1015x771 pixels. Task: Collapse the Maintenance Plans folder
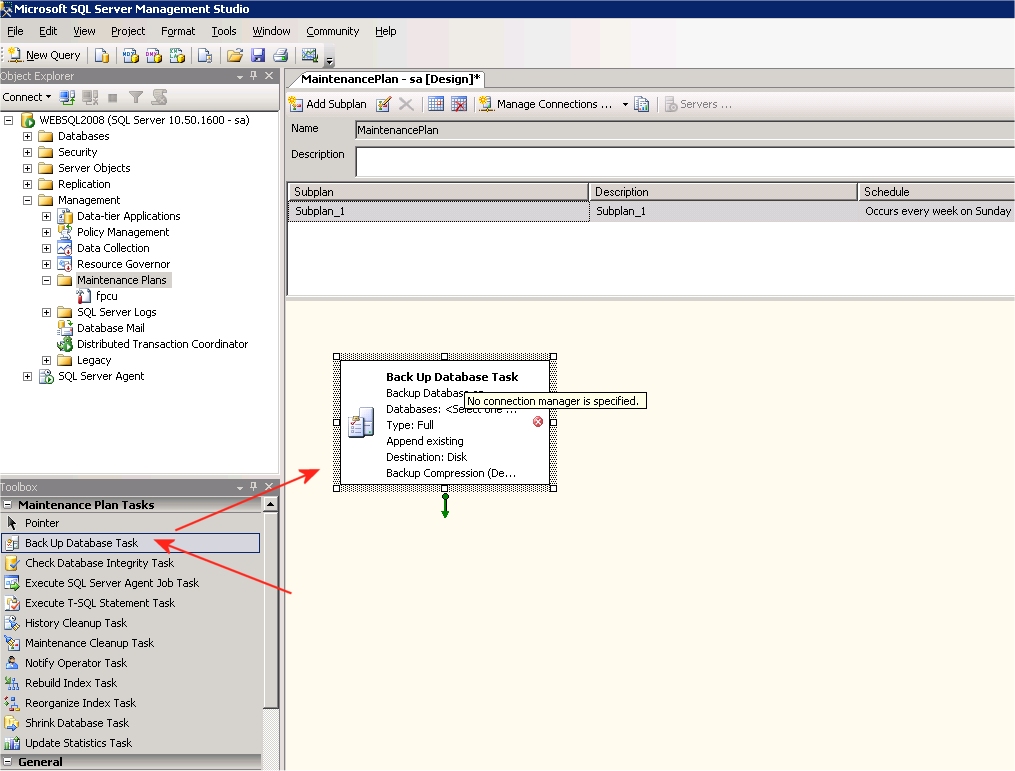[47, 280]
